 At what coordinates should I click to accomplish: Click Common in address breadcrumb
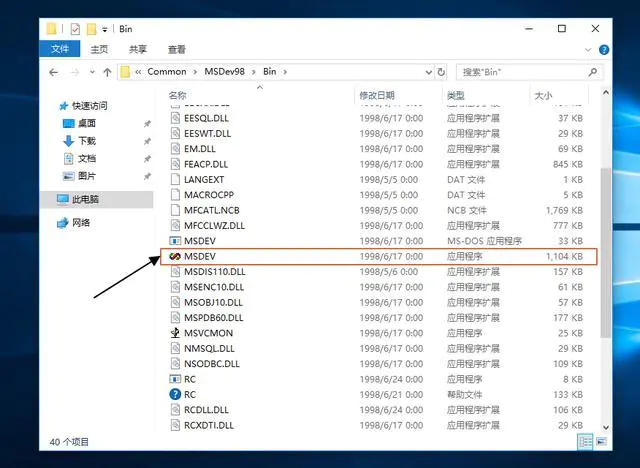167,71
